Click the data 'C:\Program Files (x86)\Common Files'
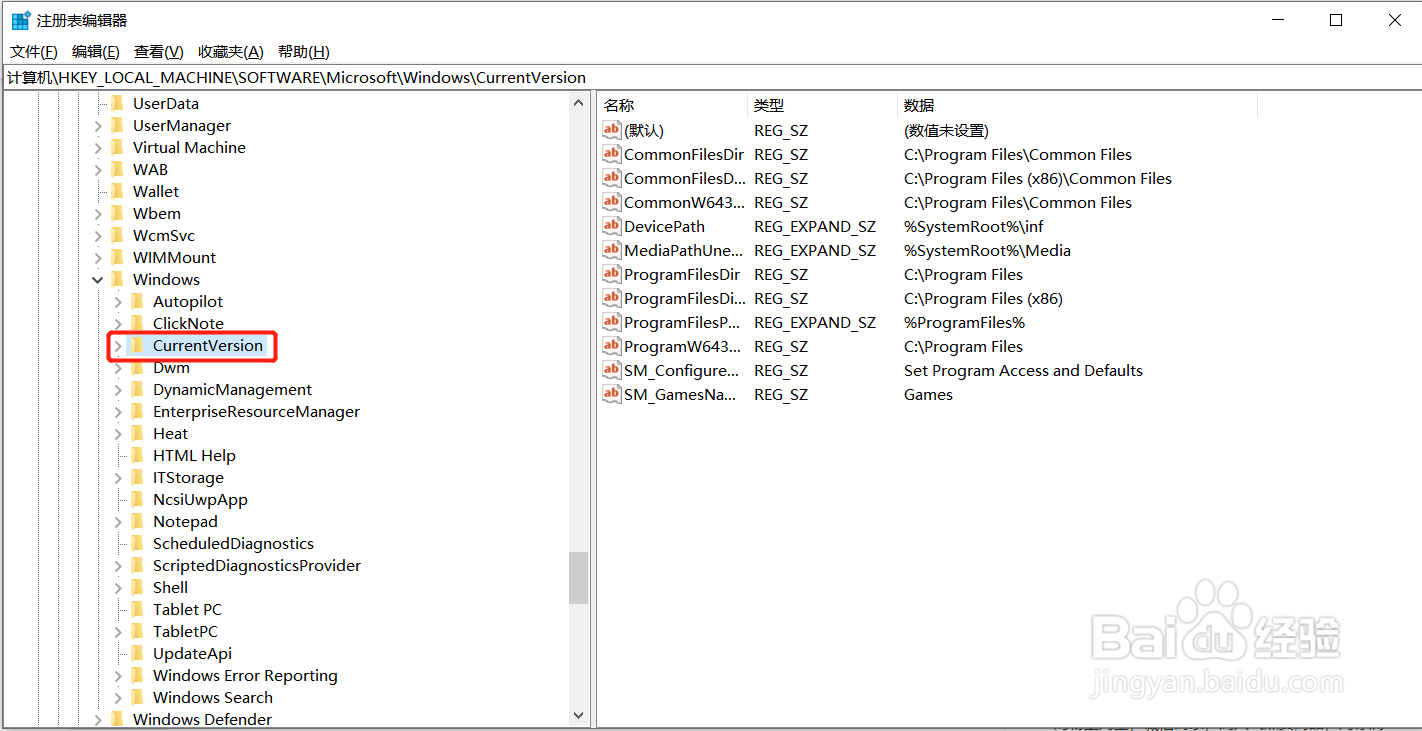This screenshot has height=731, width=1422. (x=1038, y=178)
